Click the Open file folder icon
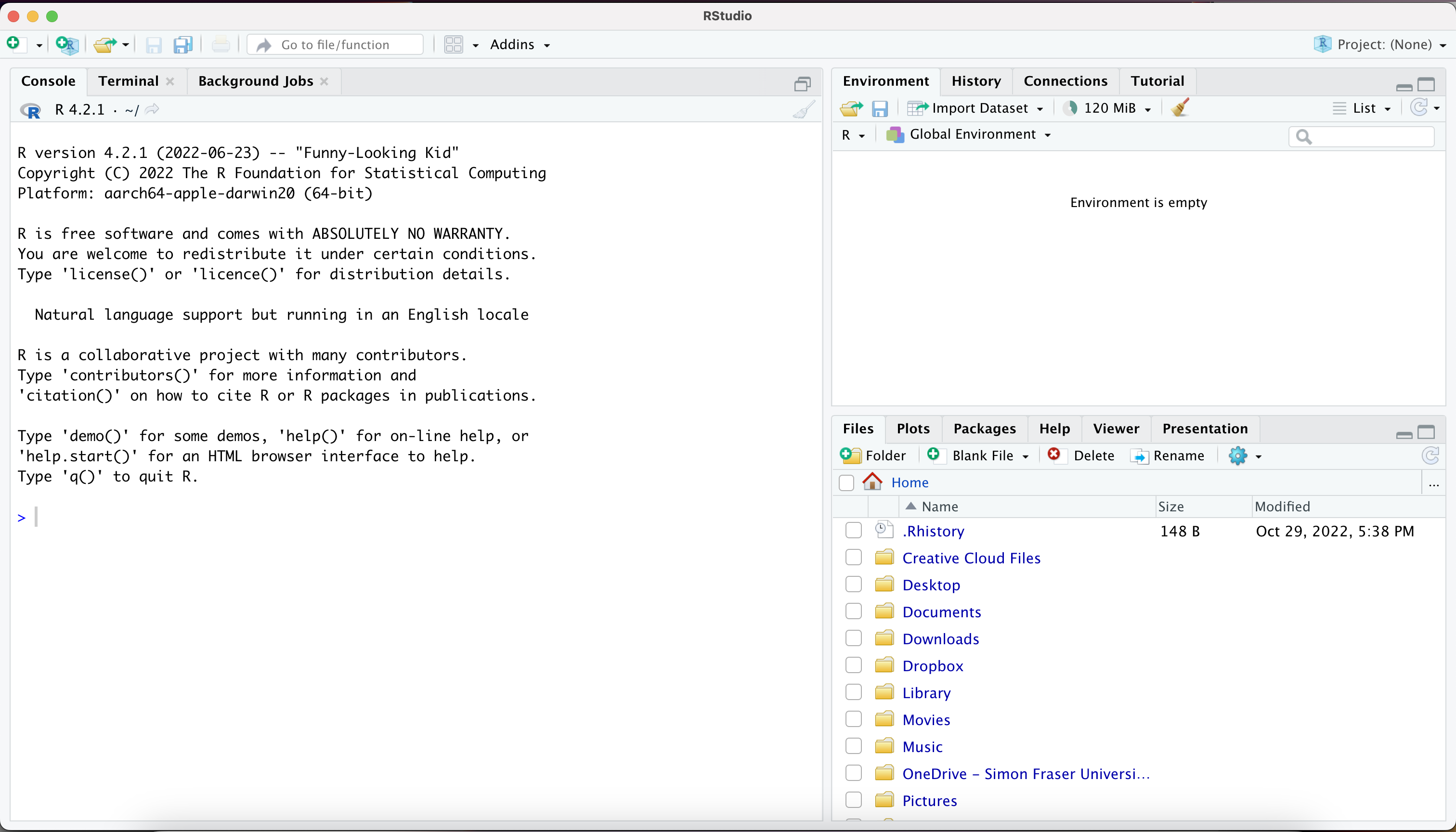 point(105,45)
